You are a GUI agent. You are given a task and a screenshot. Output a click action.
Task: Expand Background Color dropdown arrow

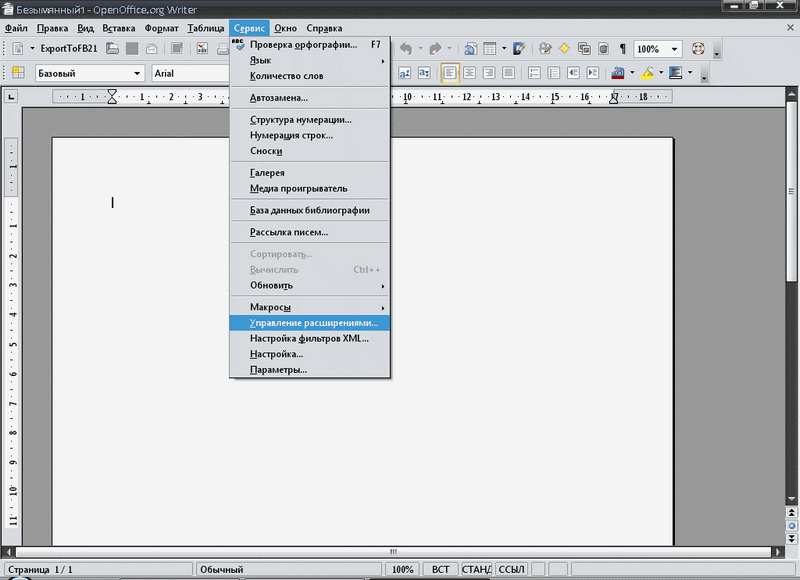pos(690,73)
